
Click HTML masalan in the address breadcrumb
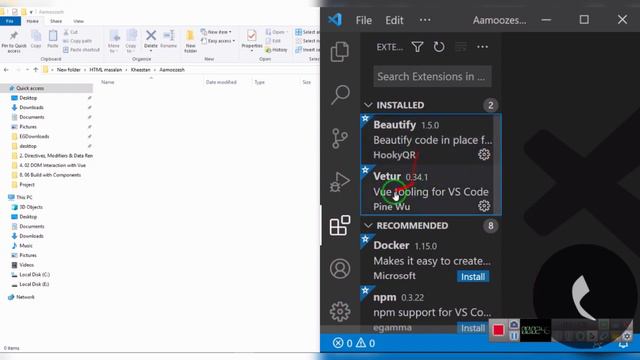point(106,70)
